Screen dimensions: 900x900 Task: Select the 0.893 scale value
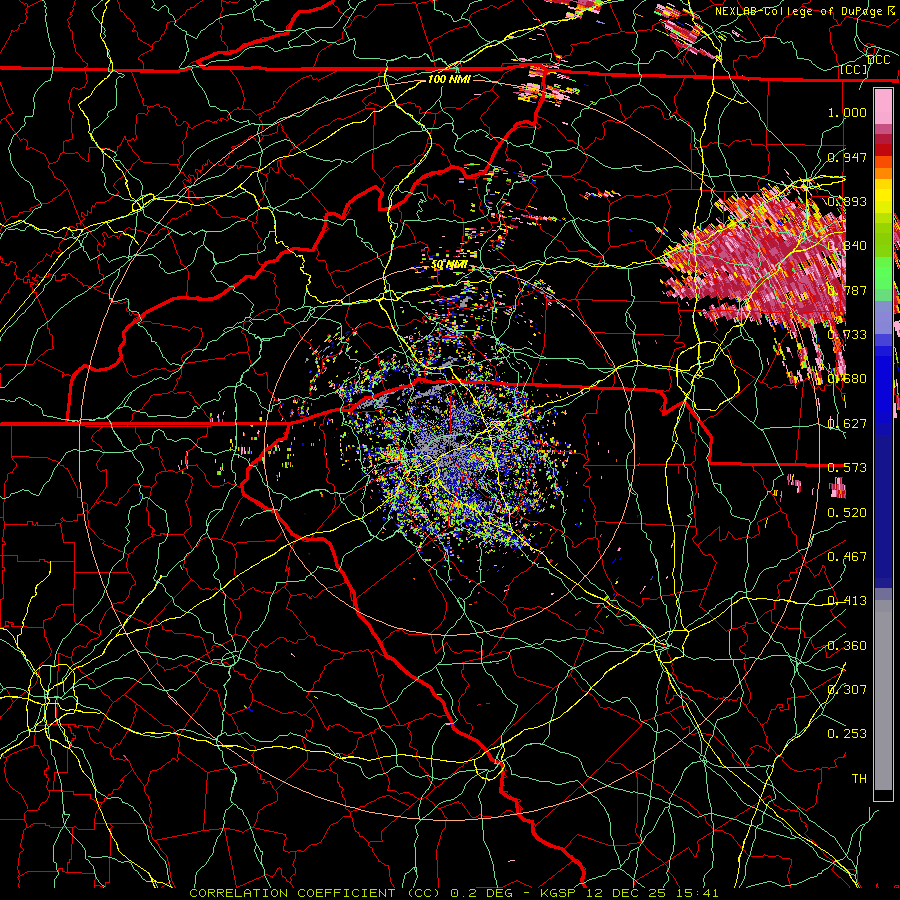[x=847, y=201]
